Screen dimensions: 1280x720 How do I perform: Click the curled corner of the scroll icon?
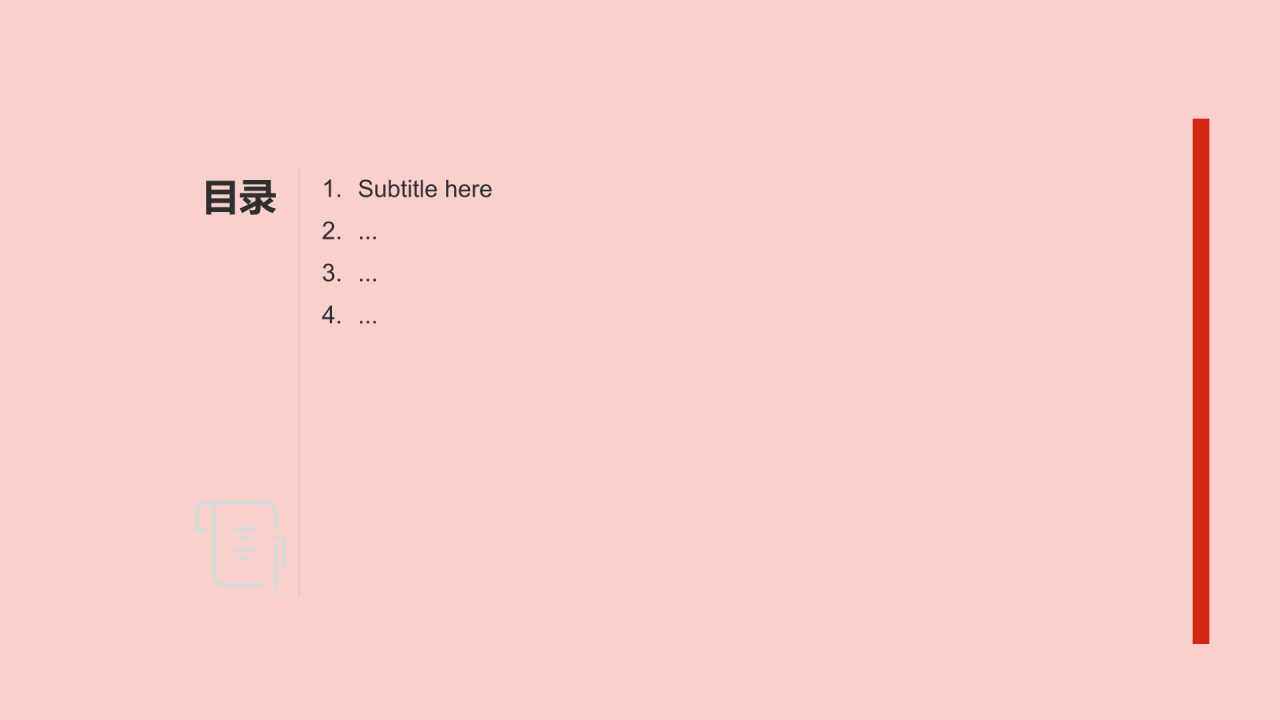tap(203, 517)
